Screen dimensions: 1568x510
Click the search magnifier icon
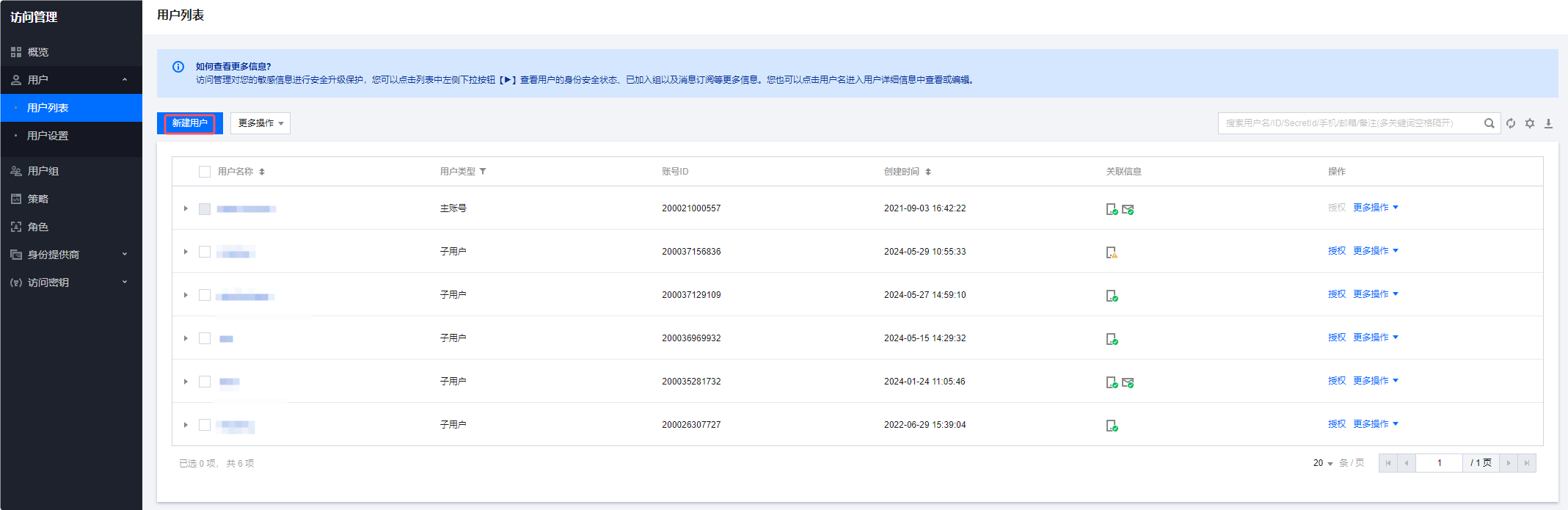[x=1489, y=123]
